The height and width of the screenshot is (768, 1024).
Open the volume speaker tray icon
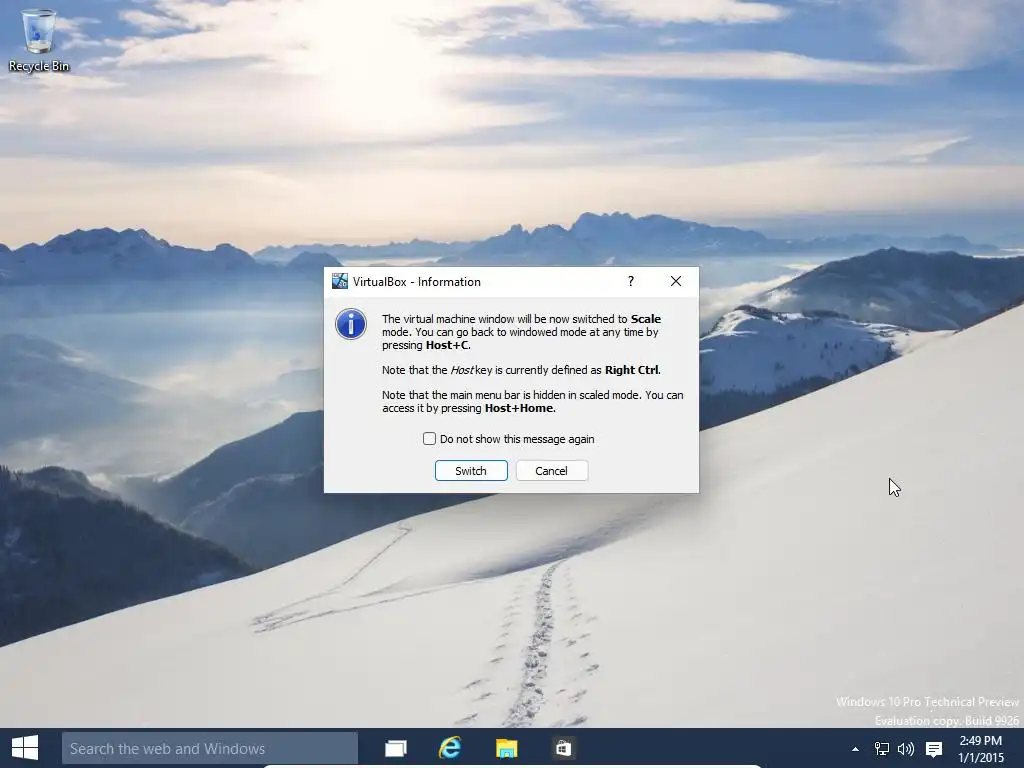pos(906,749)
